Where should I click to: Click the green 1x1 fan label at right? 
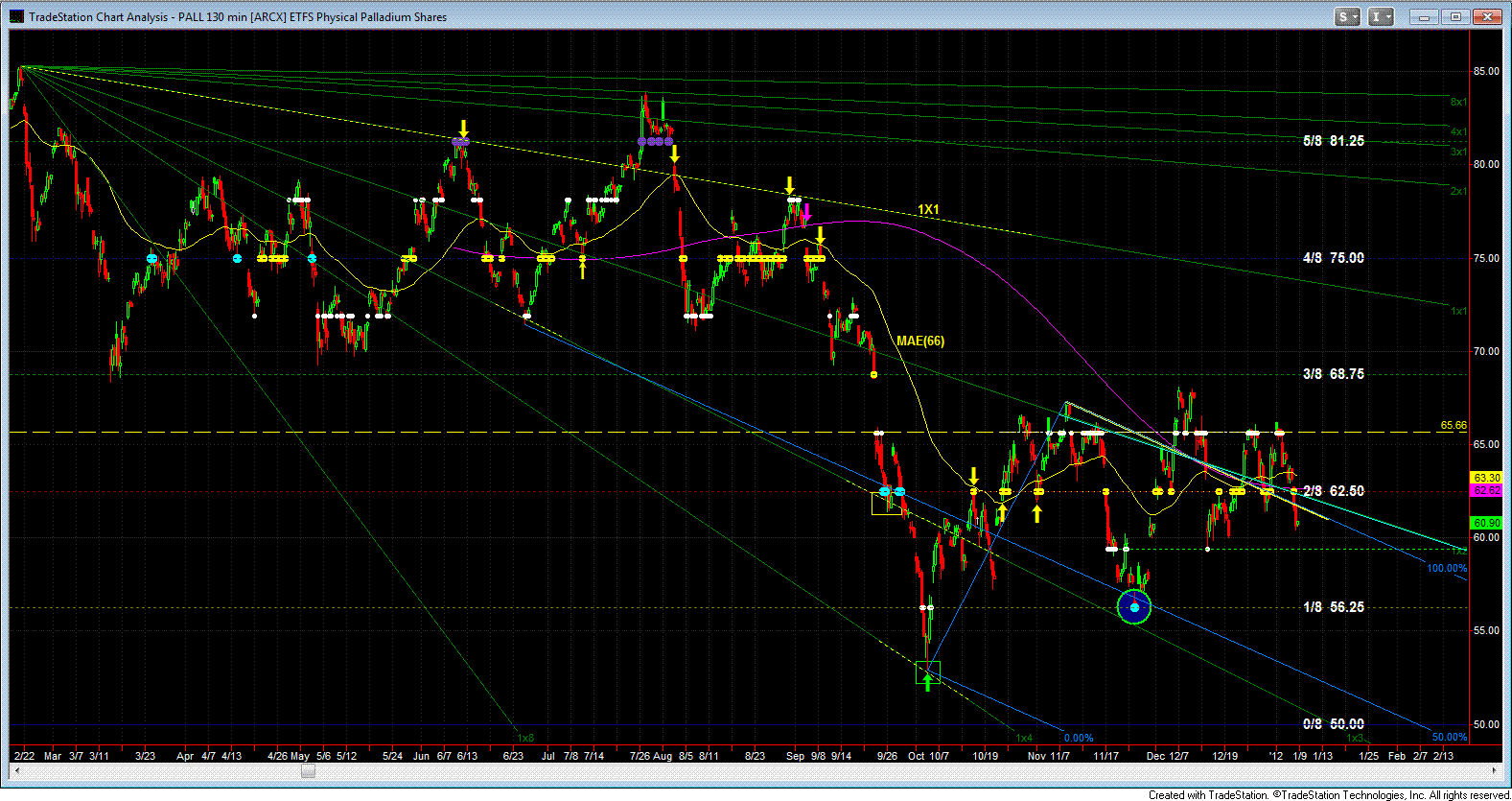click(x=1458, y=311)
